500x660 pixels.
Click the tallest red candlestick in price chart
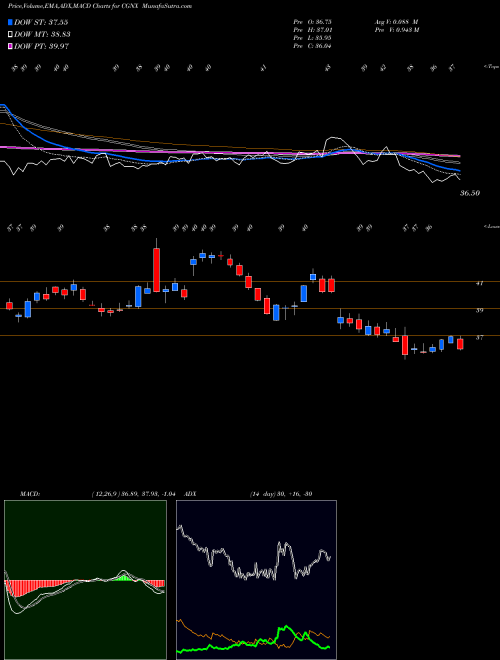(156, 270)
